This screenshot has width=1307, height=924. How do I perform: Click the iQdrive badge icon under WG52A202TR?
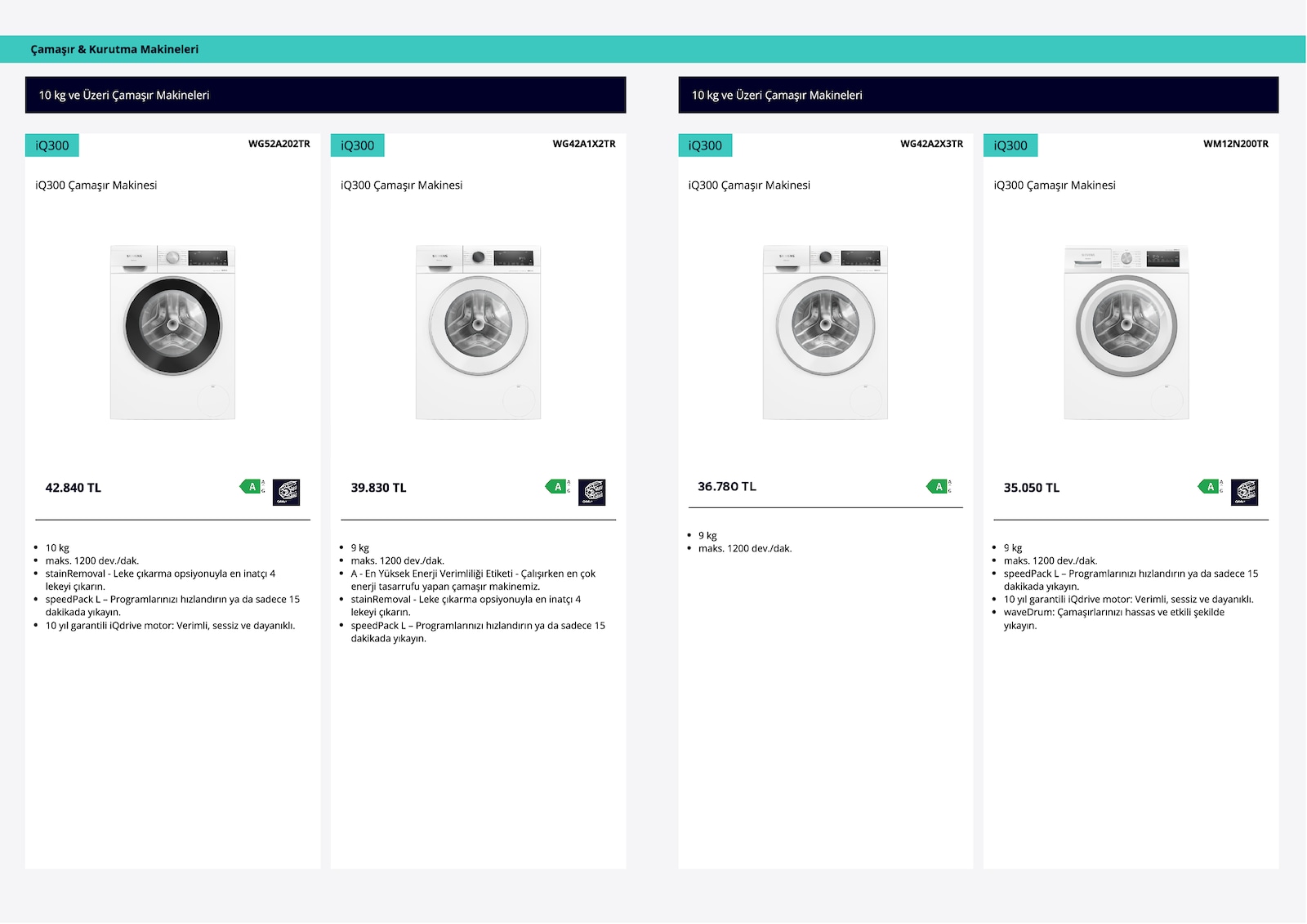[x=287, y=492]
